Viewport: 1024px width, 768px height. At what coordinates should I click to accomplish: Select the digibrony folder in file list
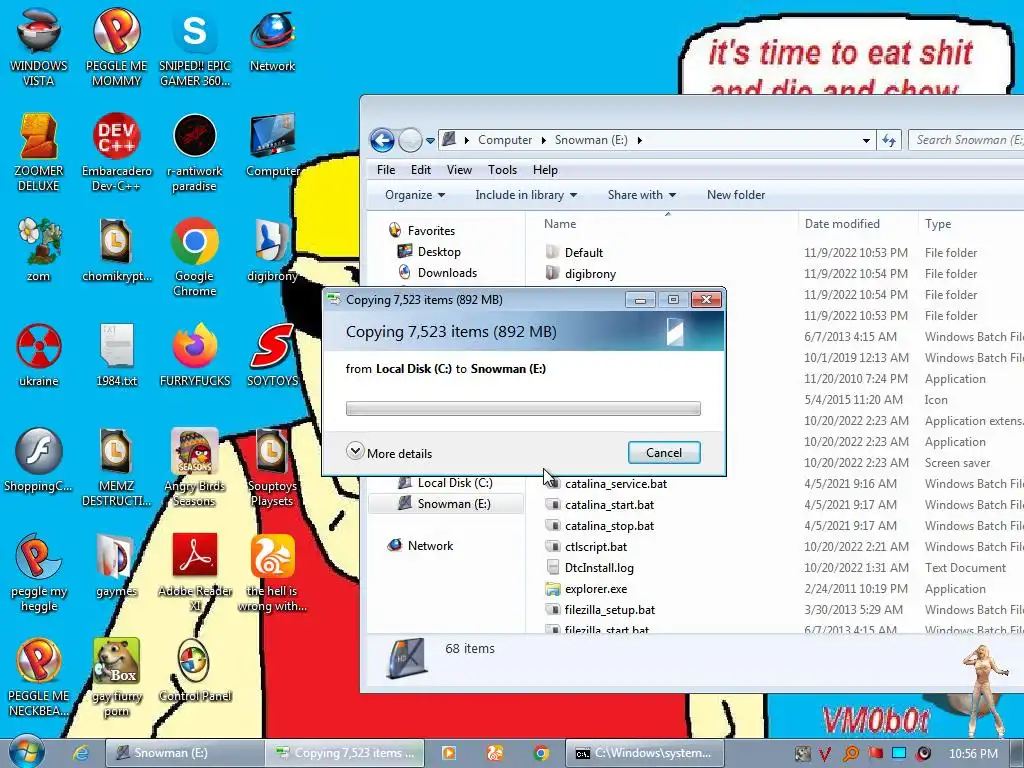coord(581,274)
